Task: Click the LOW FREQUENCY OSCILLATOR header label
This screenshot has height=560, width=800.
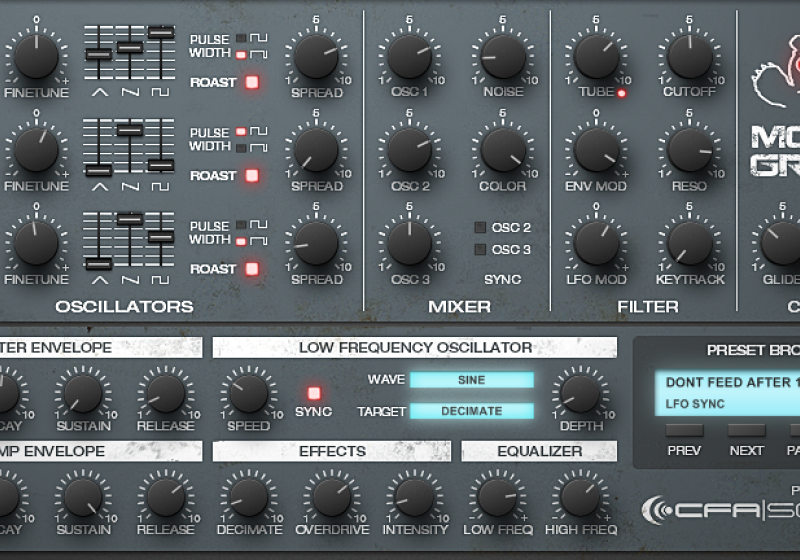Action: (415, 347)
